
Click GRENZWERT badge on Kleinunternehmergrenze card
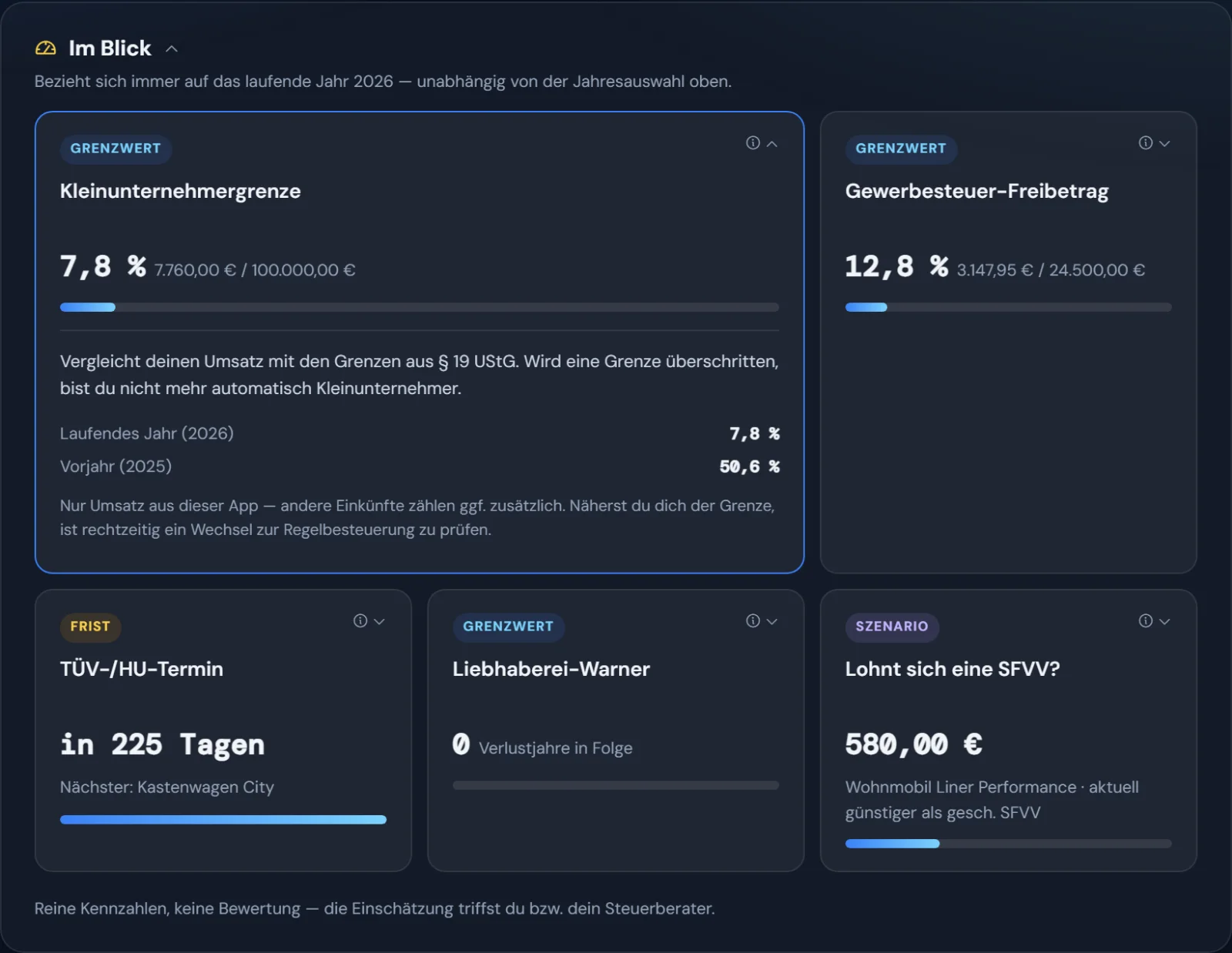[x=115, y=149]
